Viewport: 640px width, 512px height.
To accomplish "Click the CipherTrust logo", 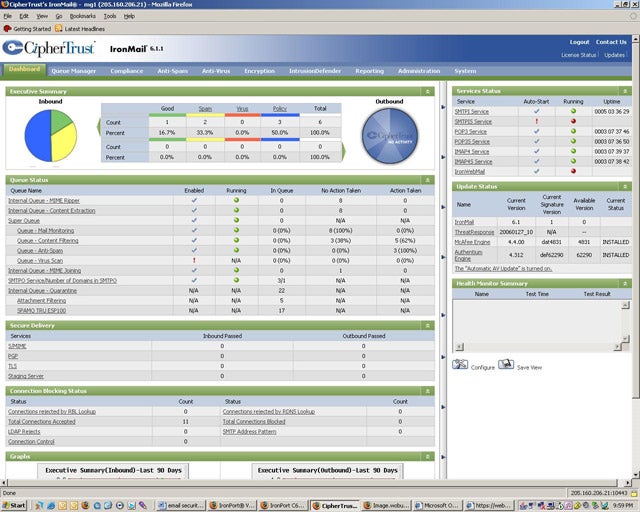I will pyautogui.click(x=49, y=48).
